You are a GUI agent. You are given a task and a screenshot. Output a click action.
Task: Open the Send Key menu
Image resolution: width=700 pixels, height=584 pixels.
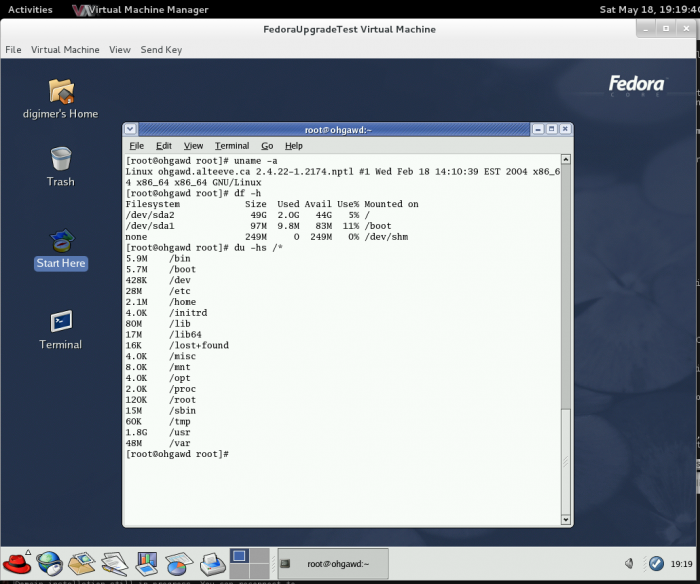(x=161, y=49)
